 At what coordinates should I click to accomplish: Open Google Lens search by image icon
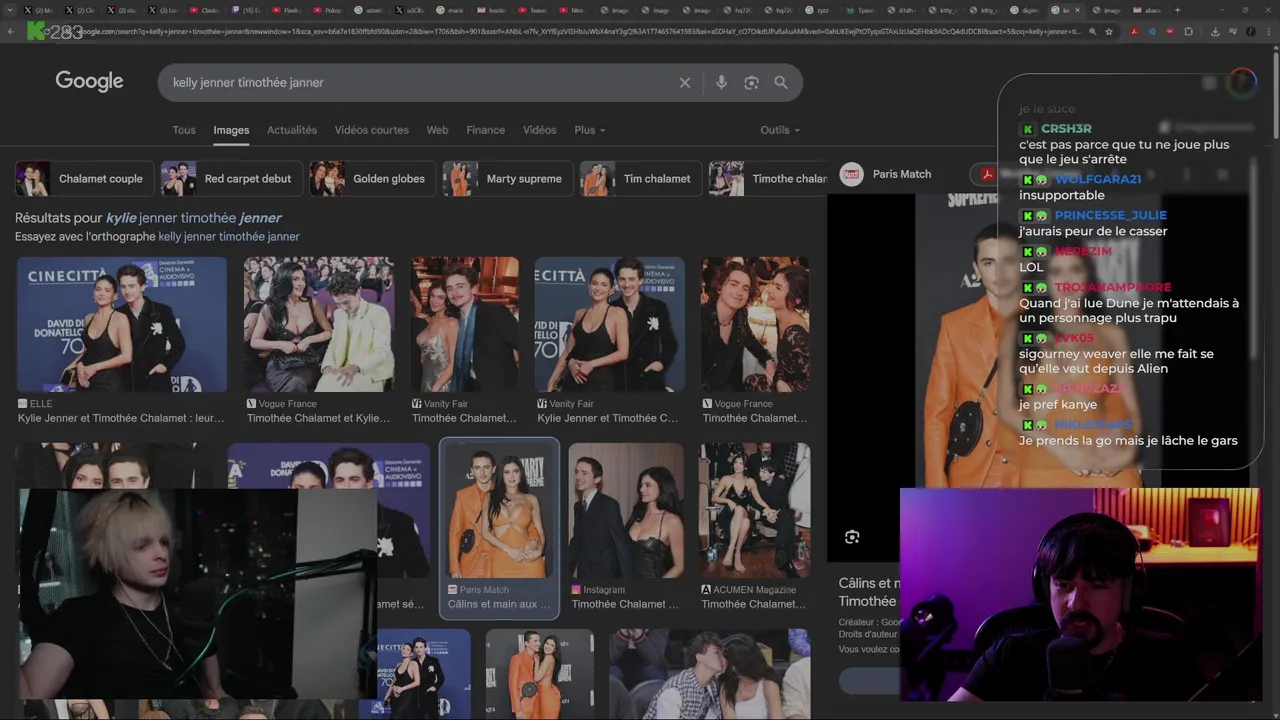tap(751, 83)
